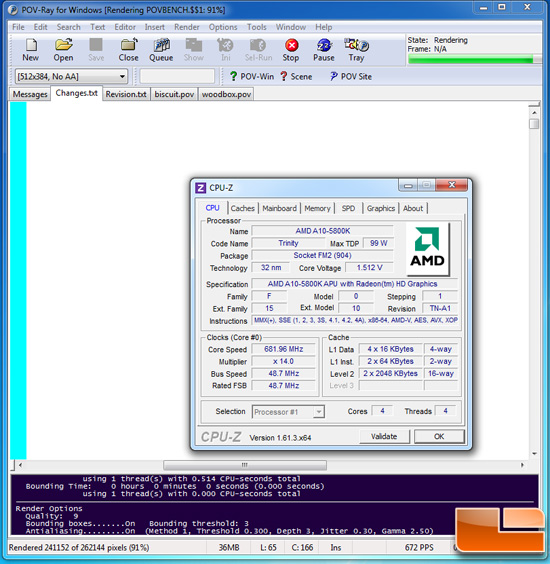Click the POV-Ray title bar icon

(13, 10)
